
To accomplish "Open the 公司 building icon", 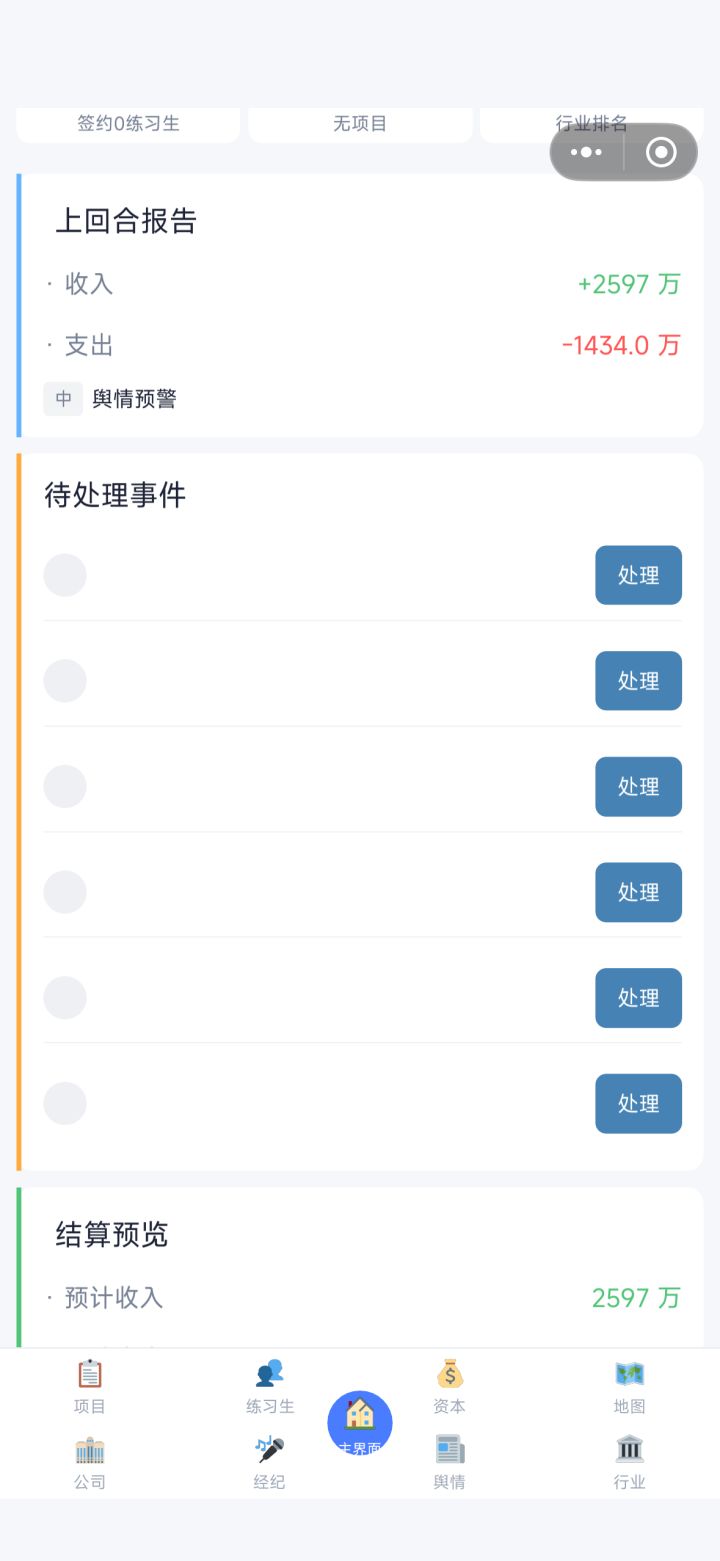I will coord(90,1449).
